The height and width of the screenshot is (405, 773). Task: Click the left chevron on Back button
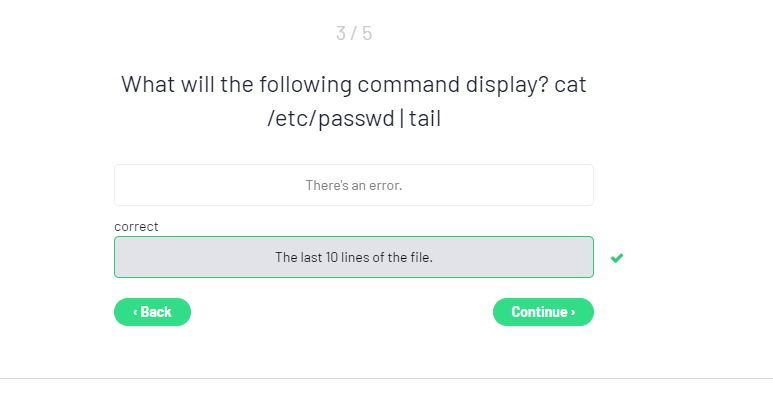click(135, 312)
